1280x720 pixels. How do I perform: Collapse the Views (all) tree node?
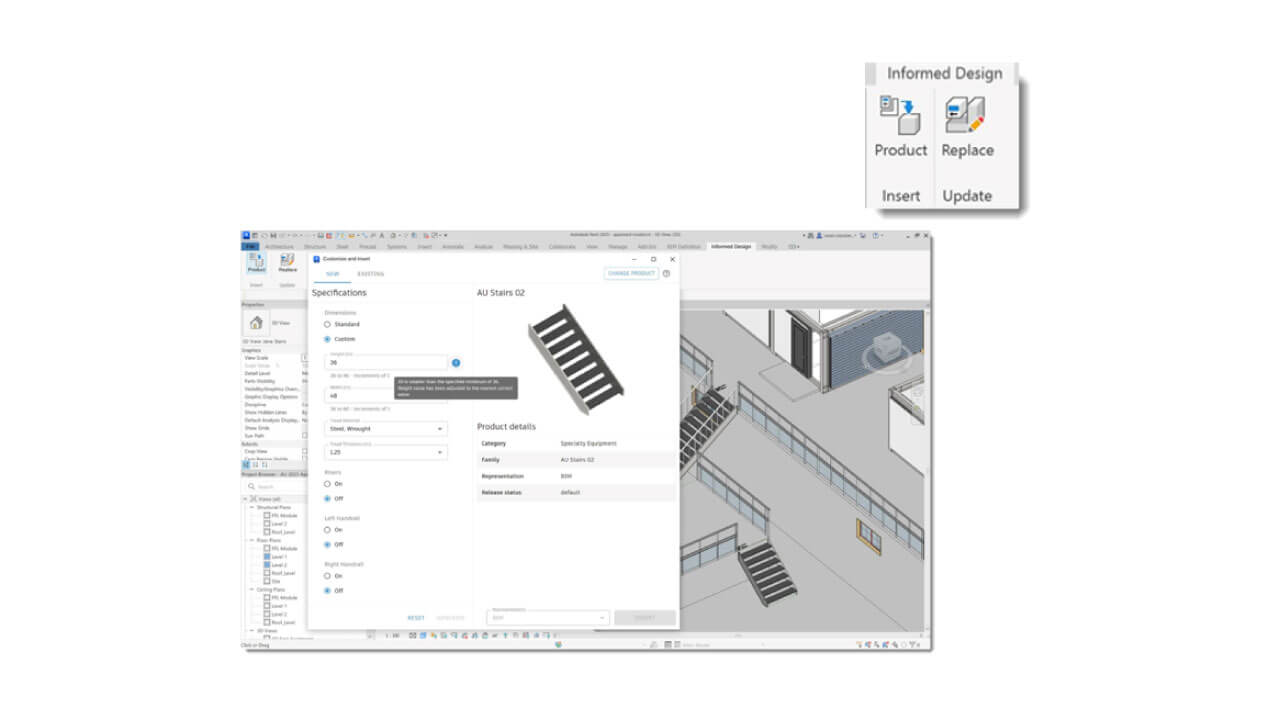click(x=245, y=499)
